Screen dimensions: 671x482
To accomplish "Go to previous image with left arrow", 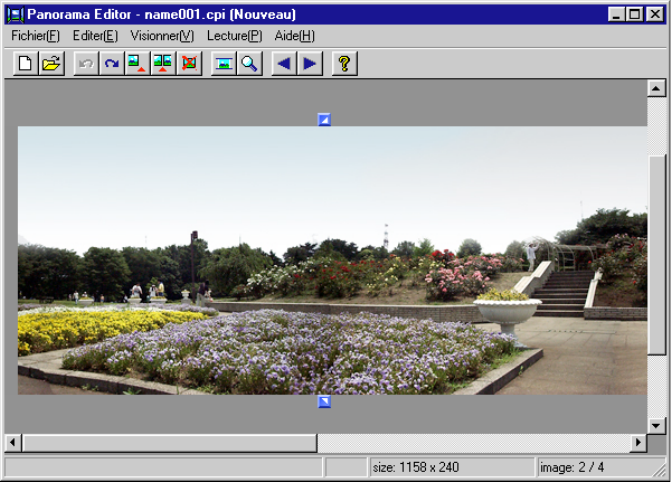I will (x=284, y=64).
